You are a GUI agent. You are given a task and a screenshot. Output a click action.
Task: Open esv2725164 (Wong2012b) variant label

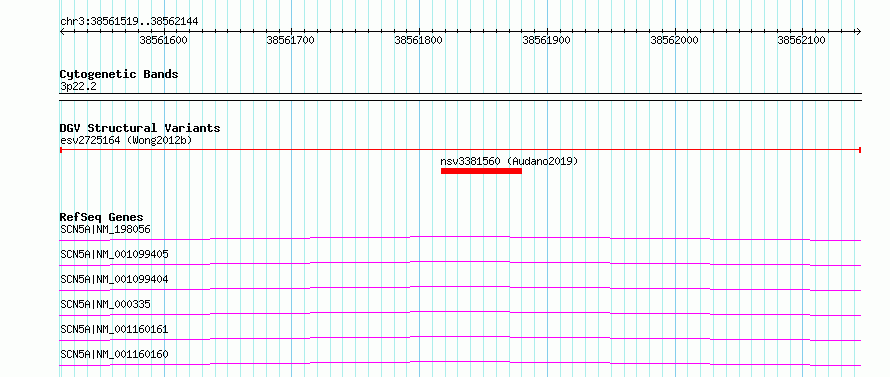[126, 140]
